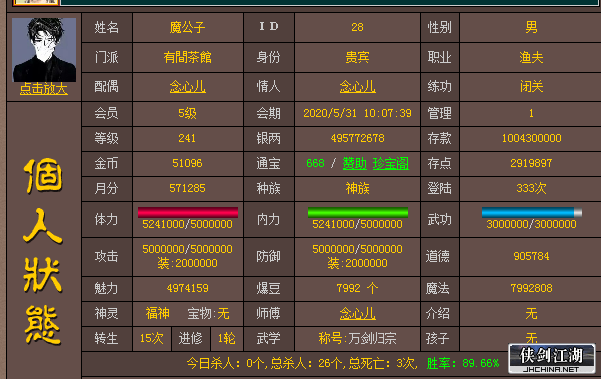Open master 念心儿 link in 师傅 row
Screen dimensions: 601x379
pos(357,313)
